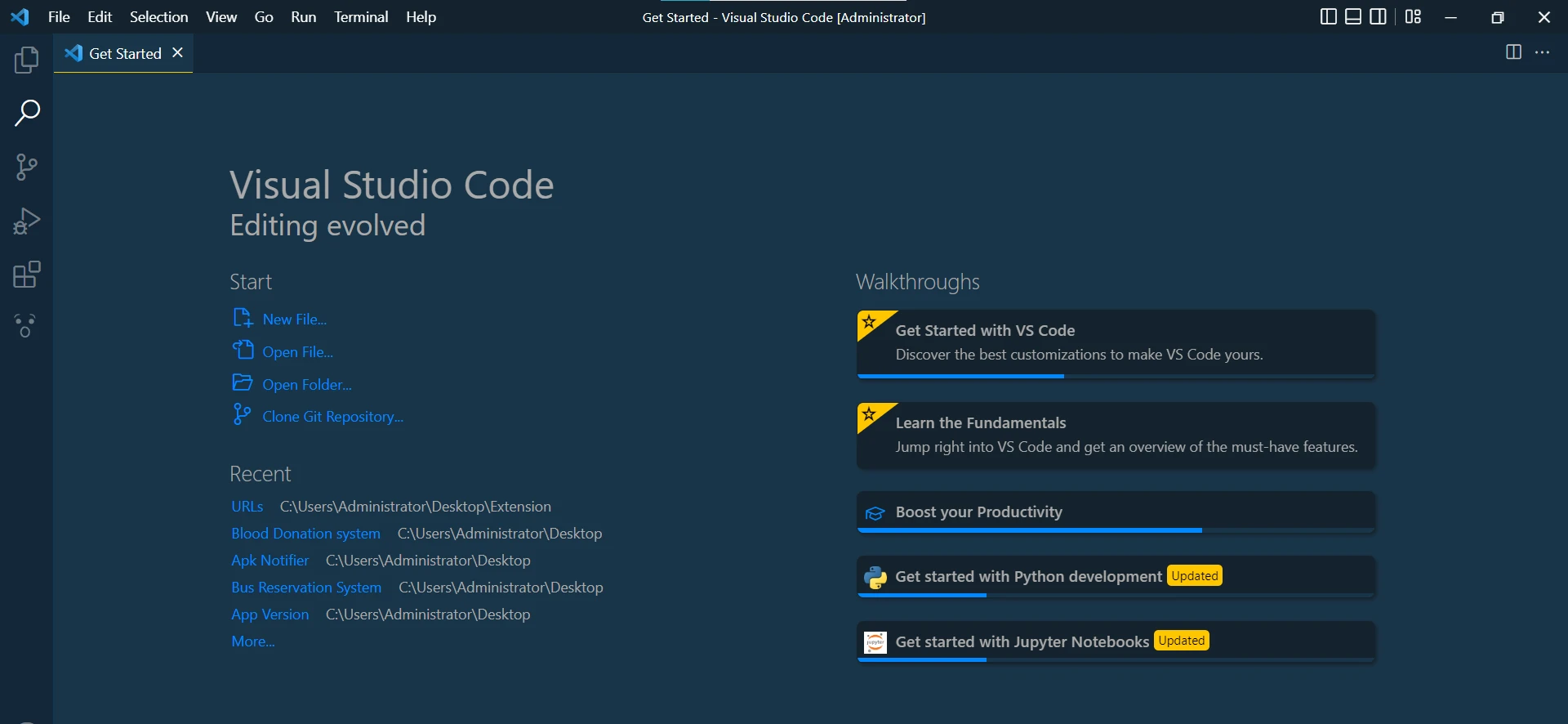
Task: Open the Search view icon
Action: pos(26,114)
